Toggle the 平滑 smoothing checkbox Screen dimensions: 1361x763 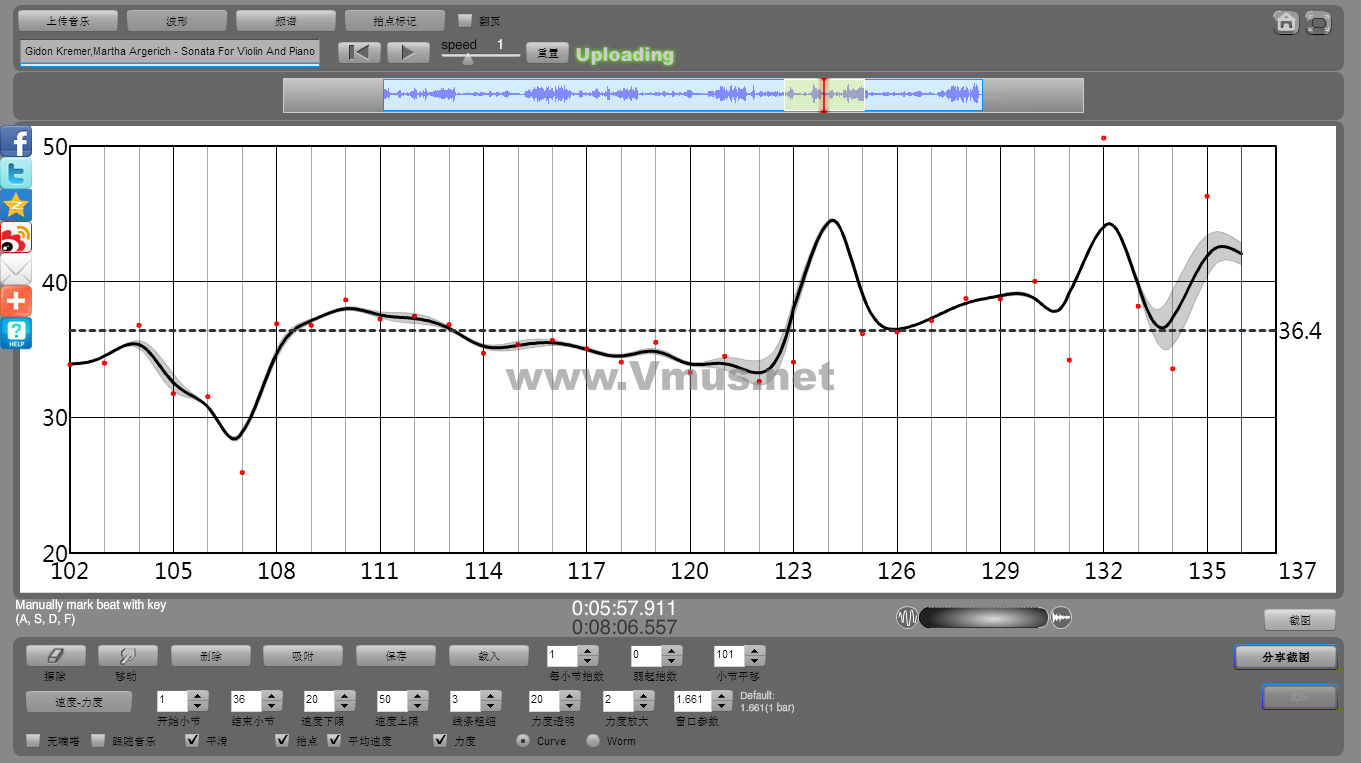click(x=193, y=741)
